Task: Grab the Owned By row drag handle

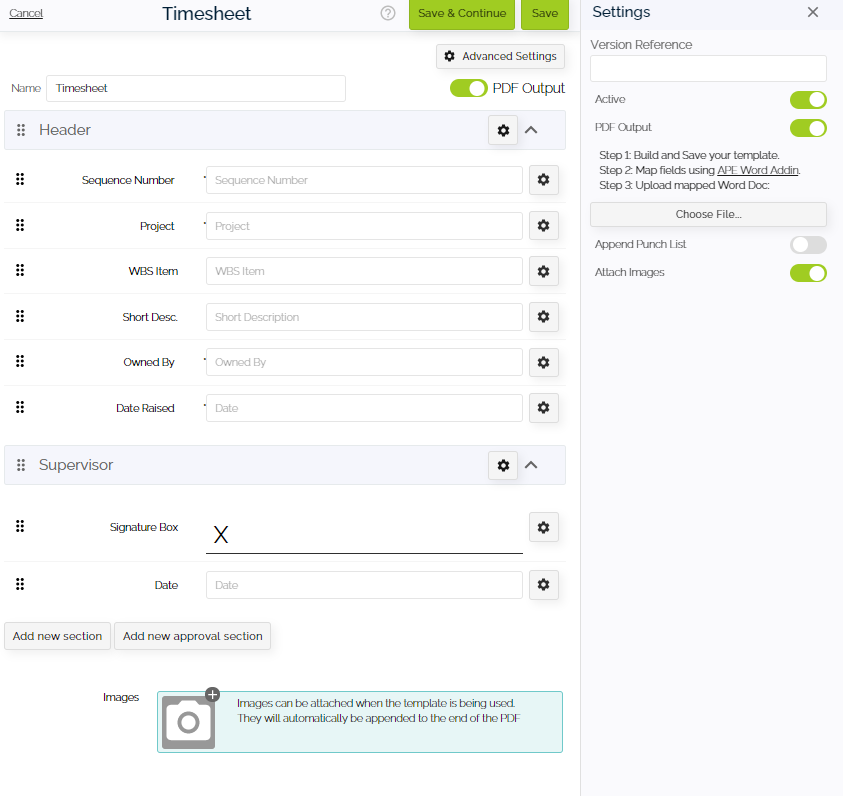Action: 20,361
